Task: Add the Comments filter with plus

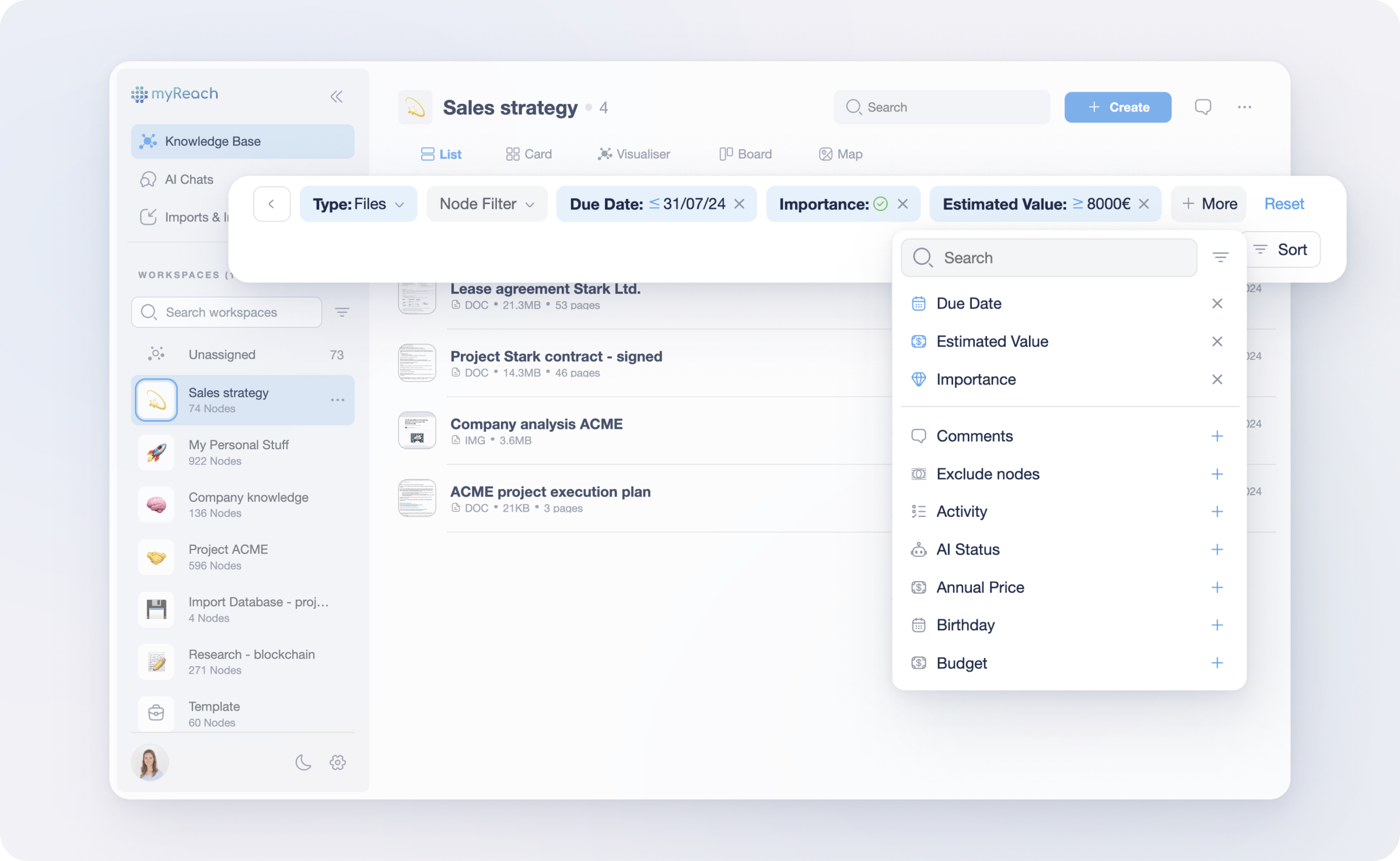Action: [x=1217, y=436]
